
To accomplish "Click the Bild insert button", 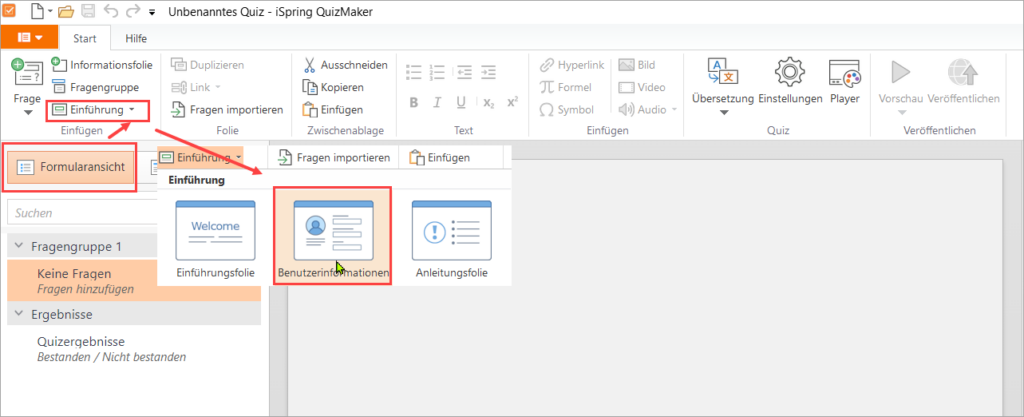I will tap(637, 65).
